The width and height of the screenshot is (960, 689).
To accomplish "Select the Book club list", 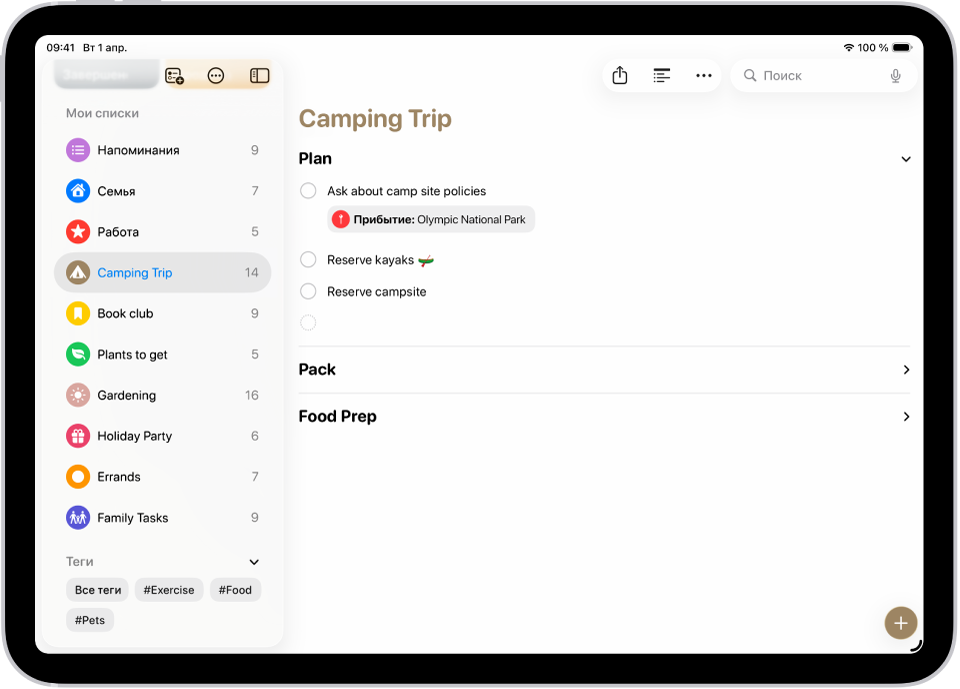I will click(162, 314).
